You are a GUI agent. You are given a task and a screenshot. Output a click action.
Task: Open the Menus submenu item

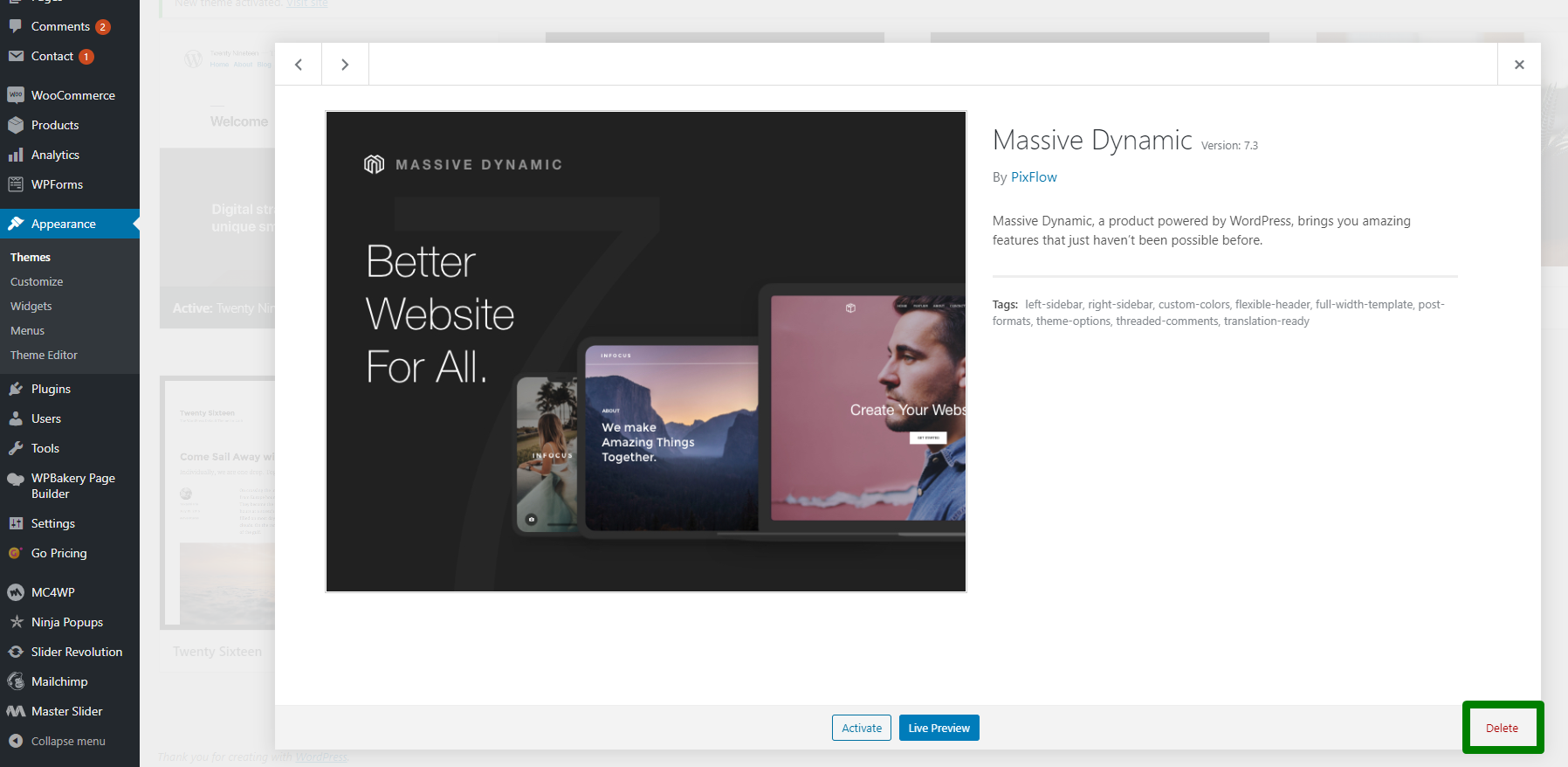[x=27, y=330]
